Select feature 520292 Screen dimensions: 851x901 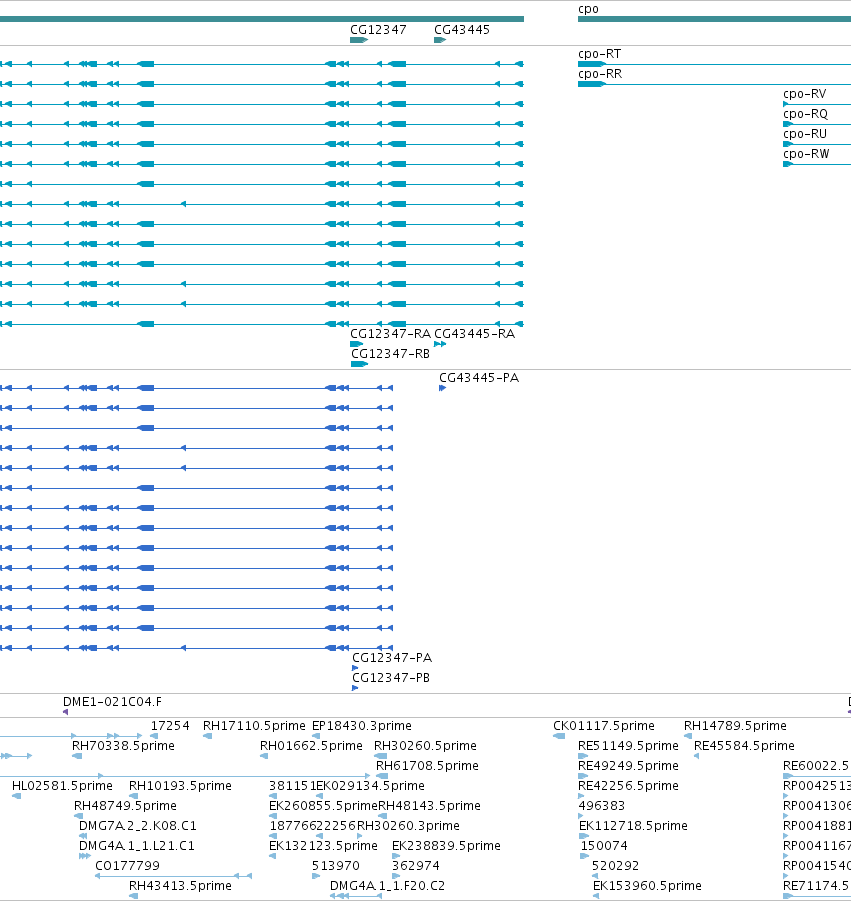[615, 866]
